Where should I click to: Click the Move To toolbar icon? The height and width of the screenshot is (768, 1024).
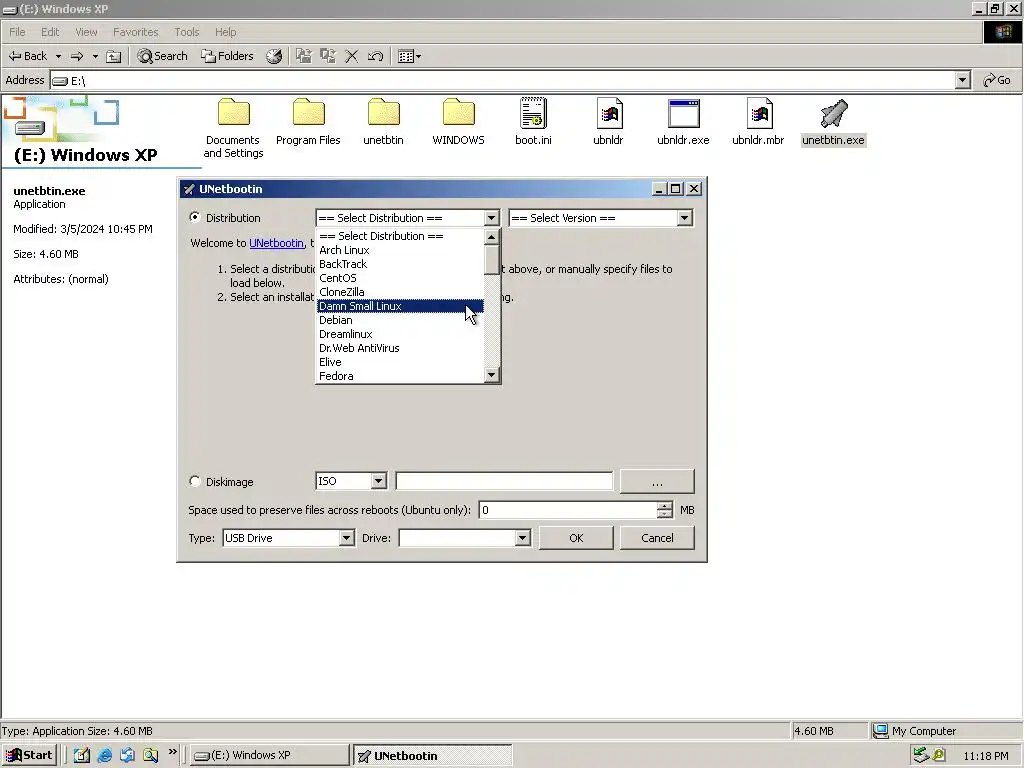coord(304,56)
